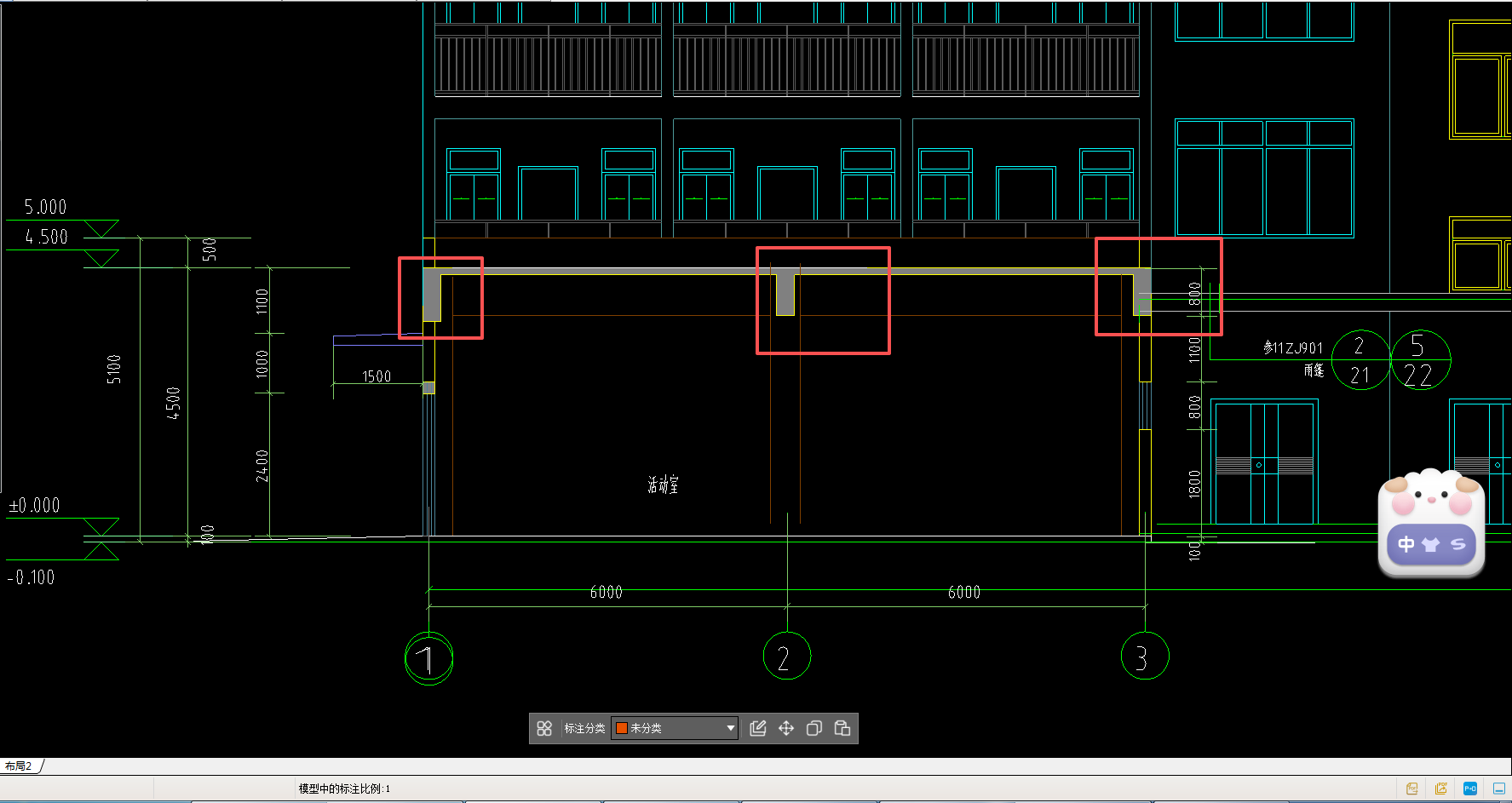The width and height of the screenshot is (1512, 803).
Task: Click the 2400 vertical dimension text
Action: pos(262,466)
